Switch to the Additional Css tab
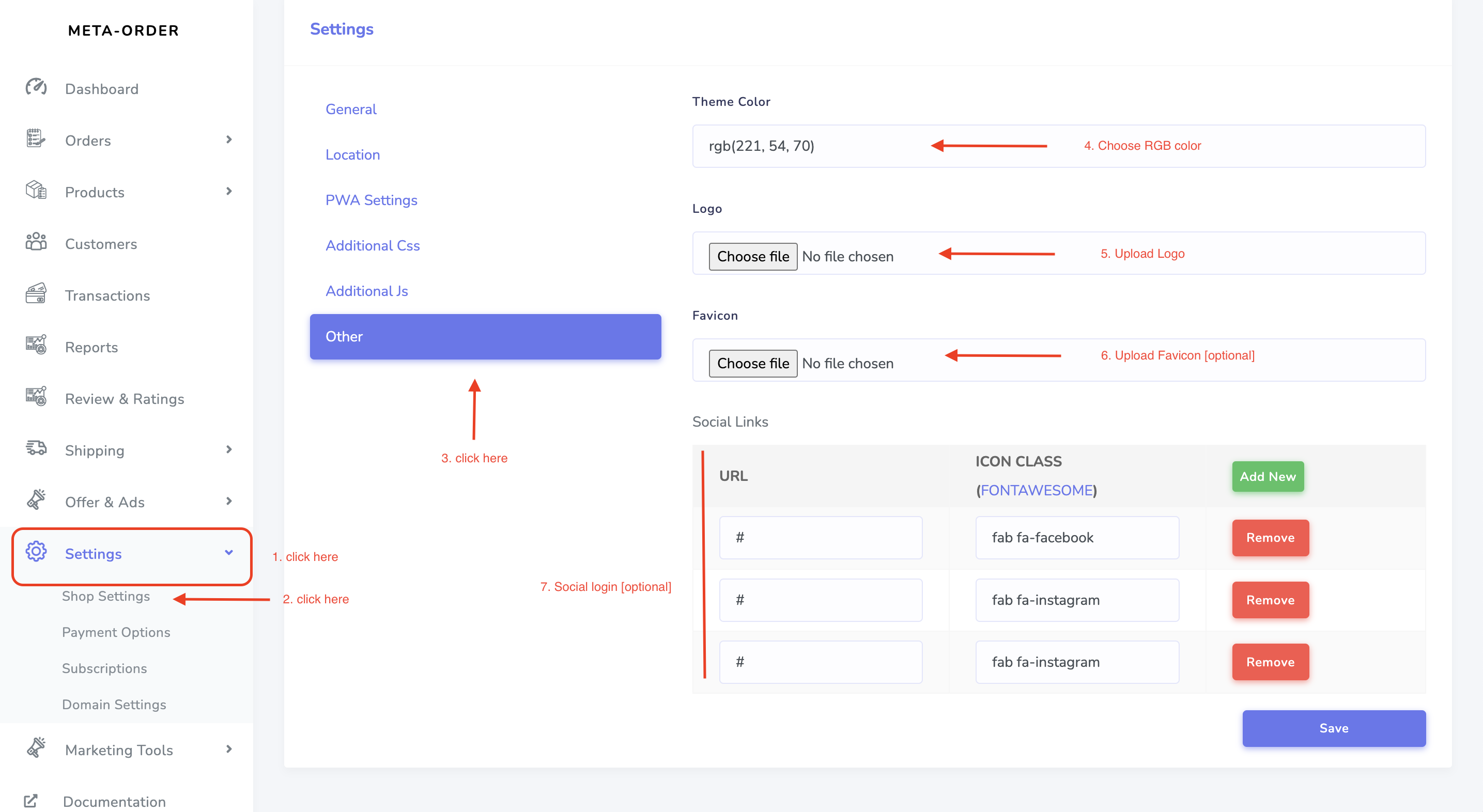The image size is (1483, 812). point(373,246)
